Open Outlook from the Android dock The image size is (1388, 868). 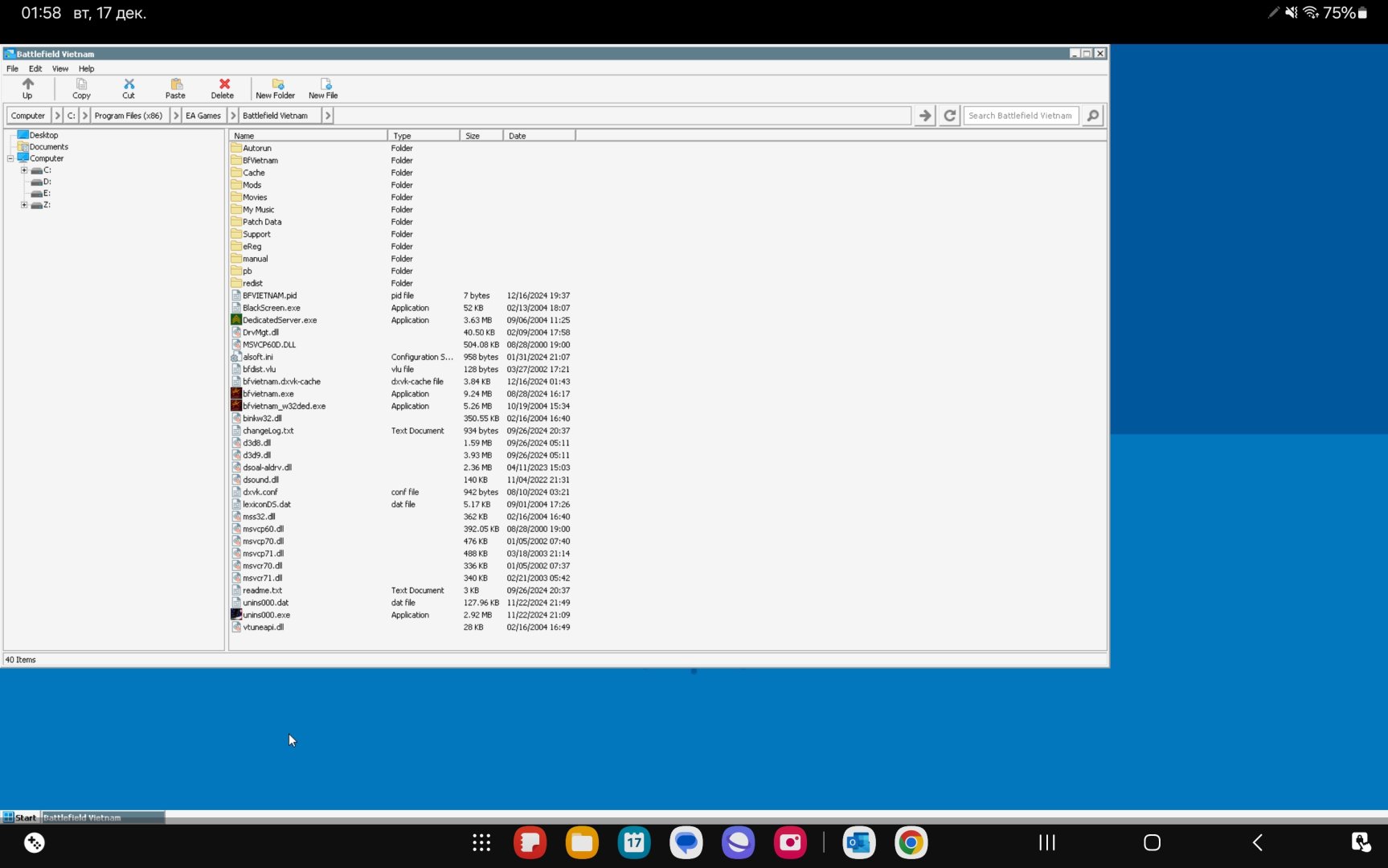tap(859, 842)
